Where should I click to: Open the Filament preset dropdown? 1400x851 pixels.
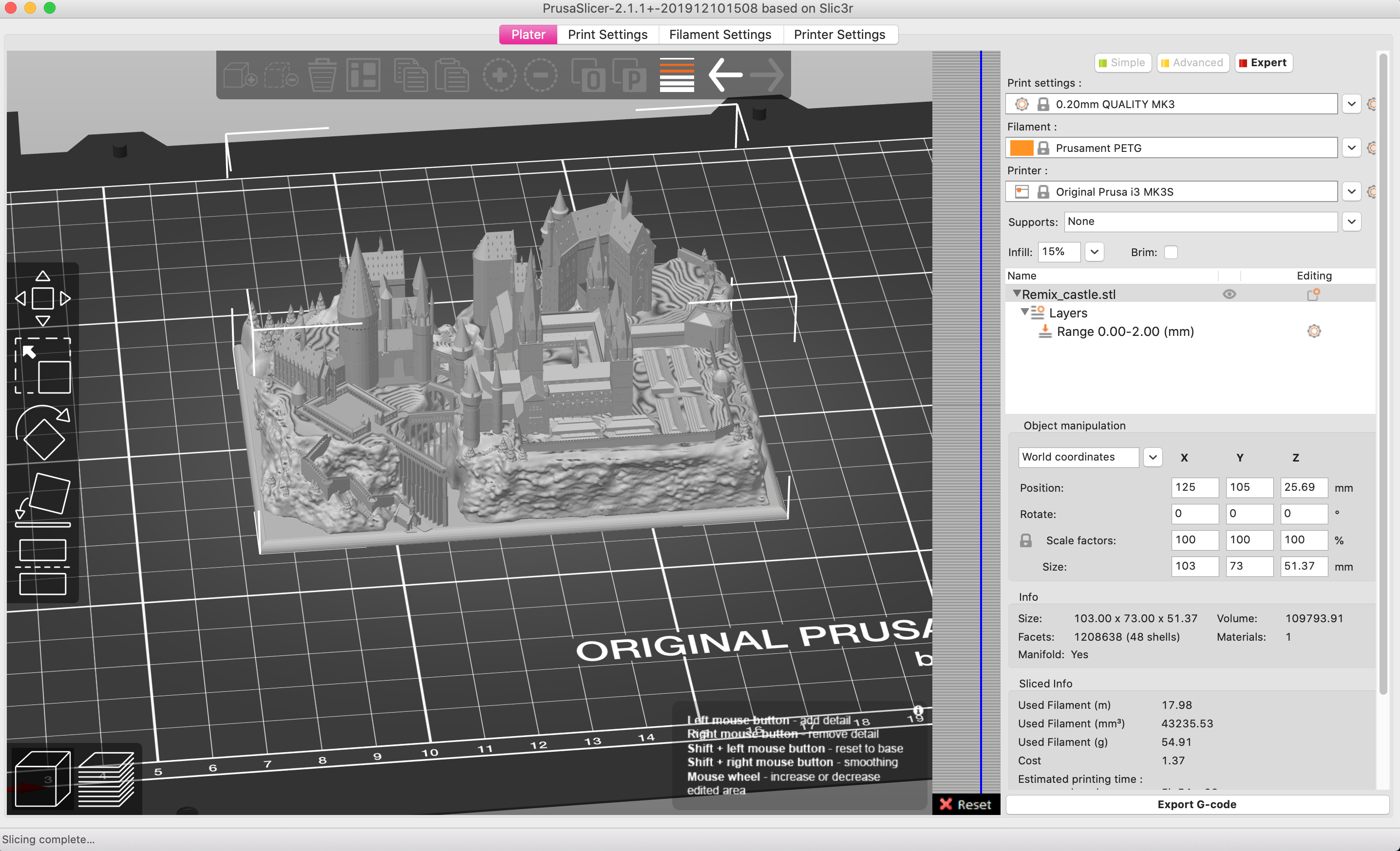point(1351,148)
